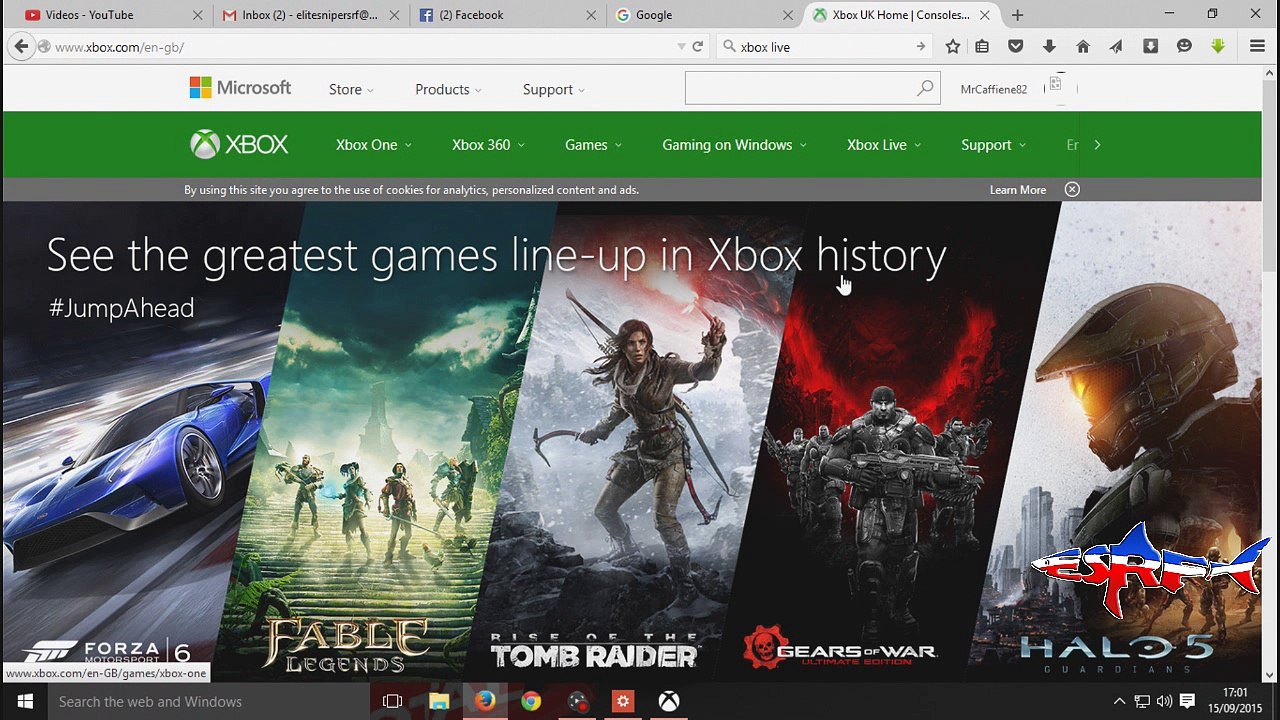This screenshot has width=1280, height=720.
Task: Open the Xbox 360 dropdown menu
Action: (x=488, y=145)
